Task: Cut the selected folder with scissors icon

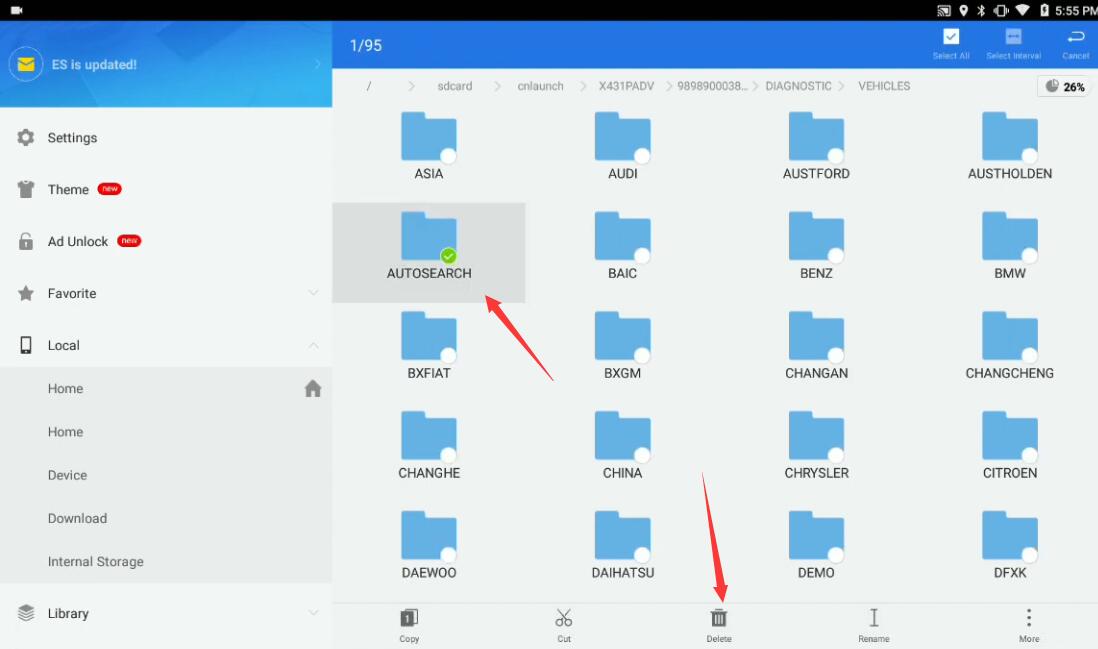Action: pyautogui.click(x=564, y=624)
